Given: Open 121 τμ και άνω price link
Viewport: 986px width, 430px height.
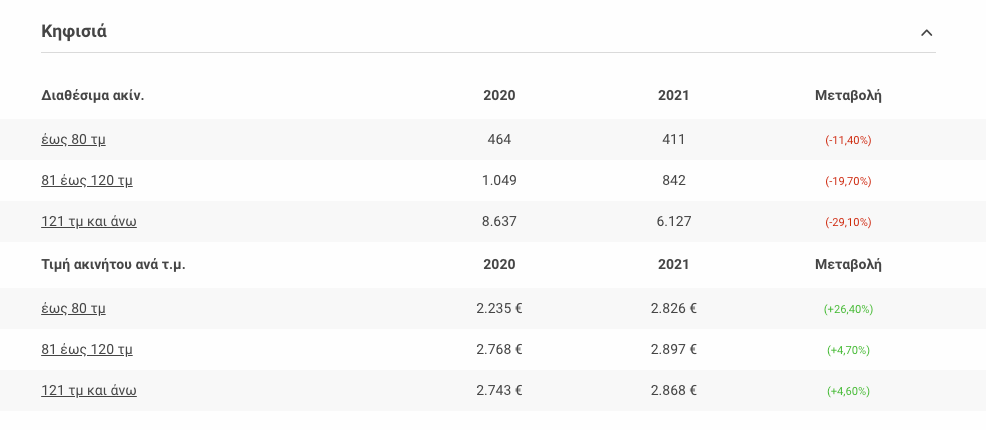Looking at the screenshot, I should click(89, 390).
